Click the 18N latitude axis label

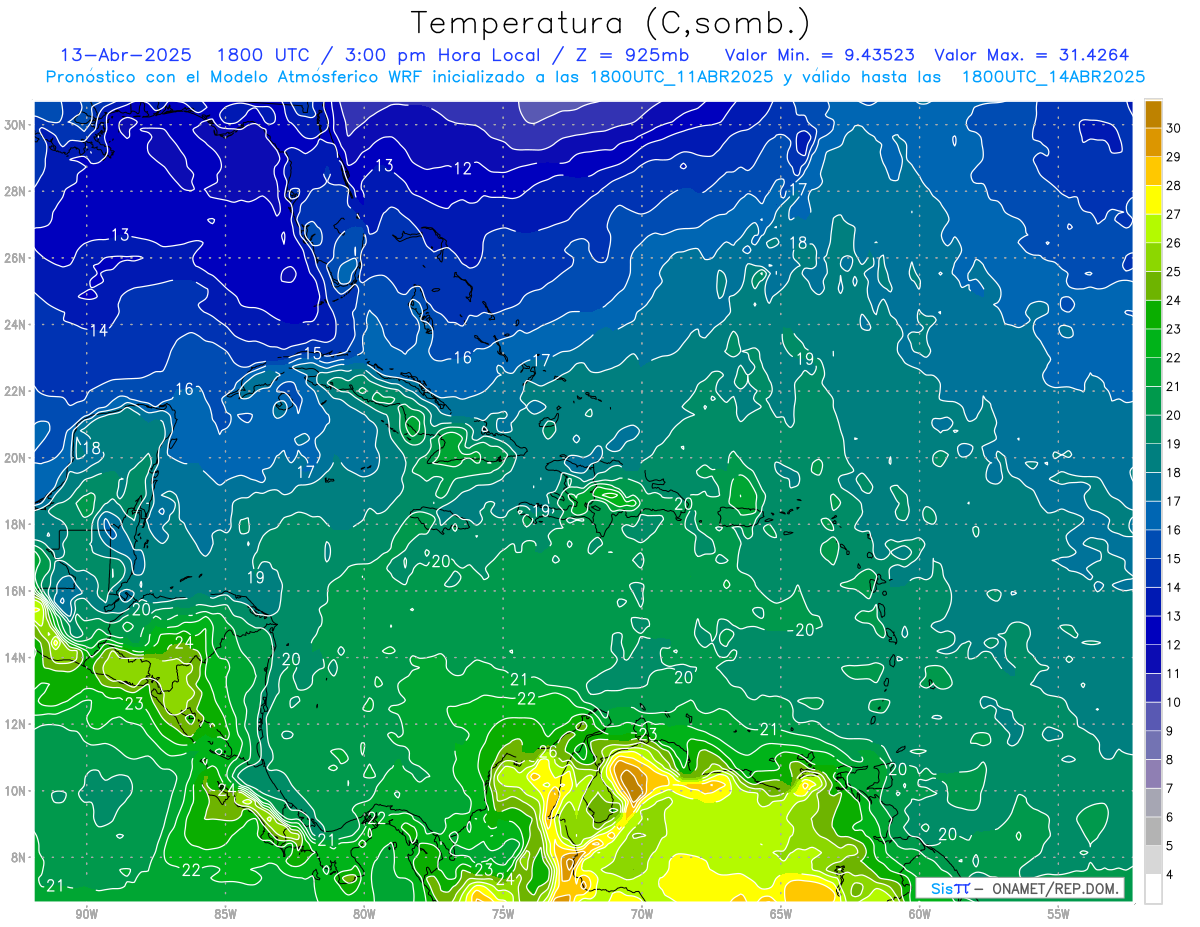point(14,524)
